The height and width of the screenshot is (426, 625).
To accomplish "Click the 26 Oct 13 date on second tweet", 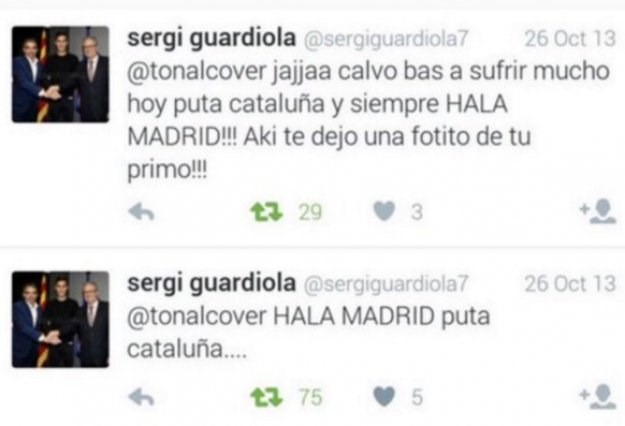I will [570, 284].
